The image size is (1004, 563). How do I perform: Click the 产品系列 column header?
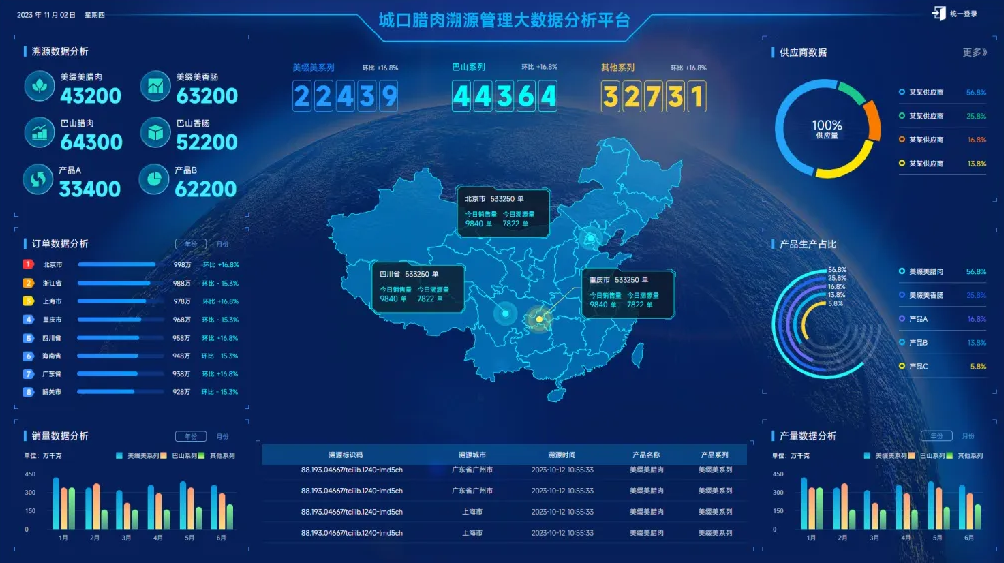(715, 455)
